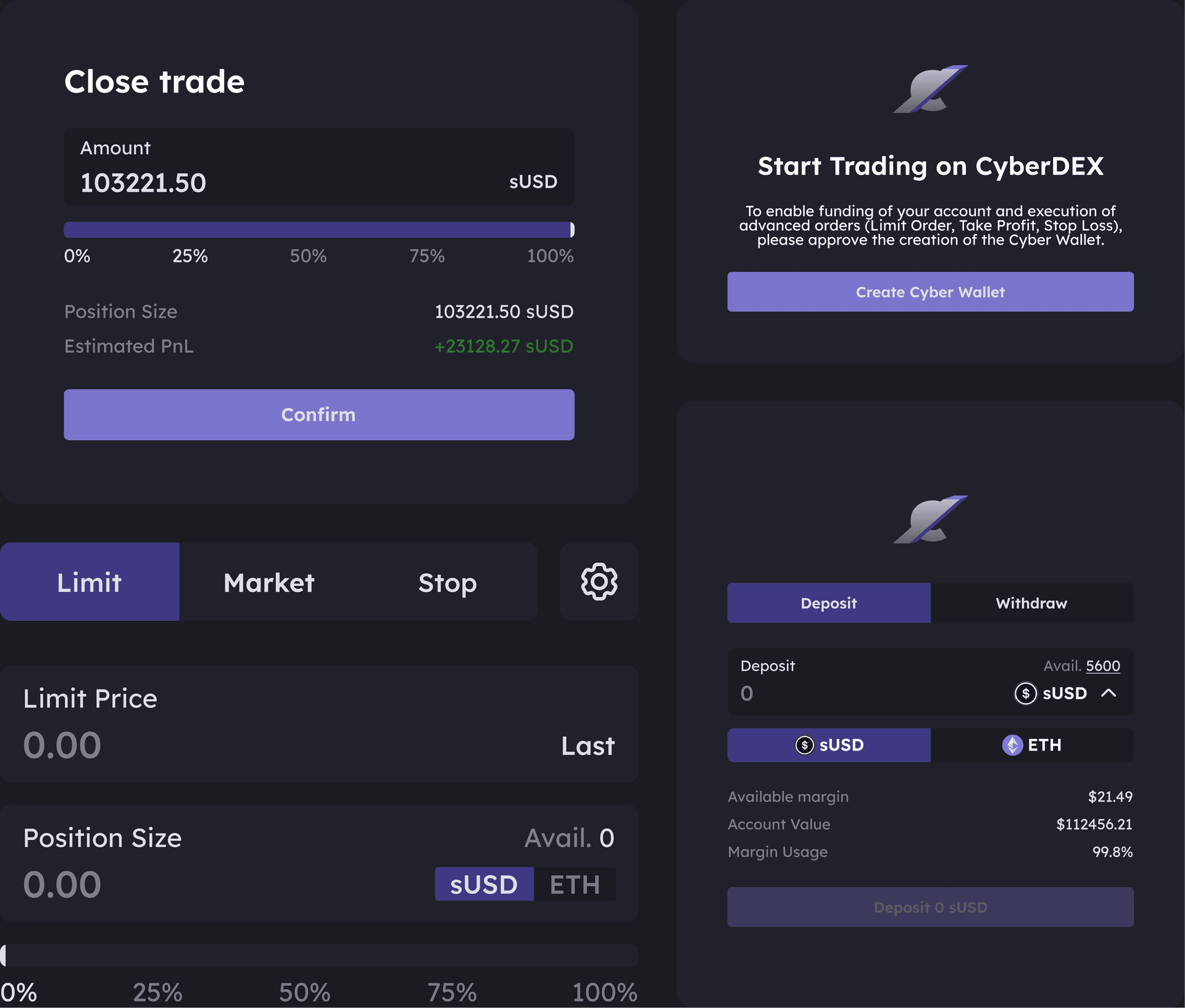Switch to Withdraw mode
The height and width of the screenshot is (1008, 1185).
[x=1031, y=603]
